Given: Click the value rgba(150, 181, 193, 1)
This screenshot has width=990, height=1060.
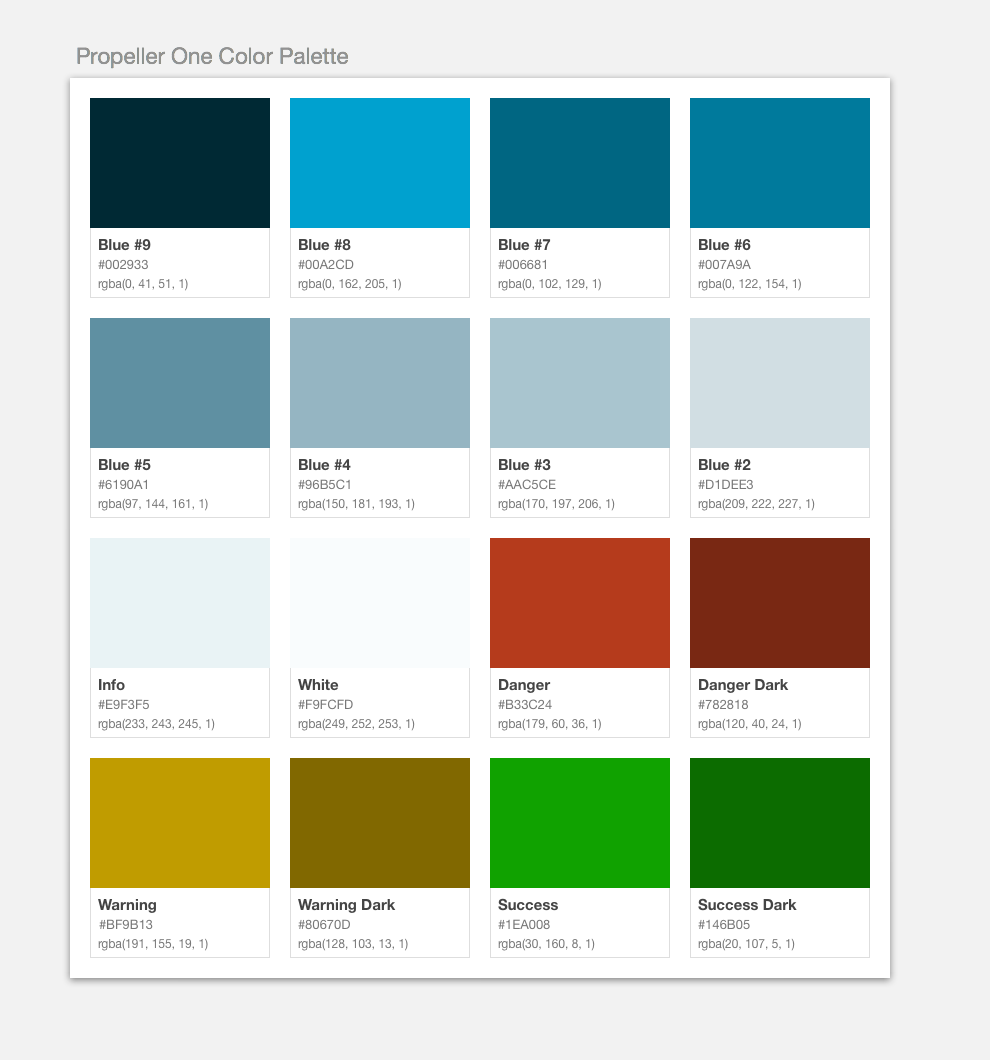Looking at the screenshot, I should pos(356,504).
